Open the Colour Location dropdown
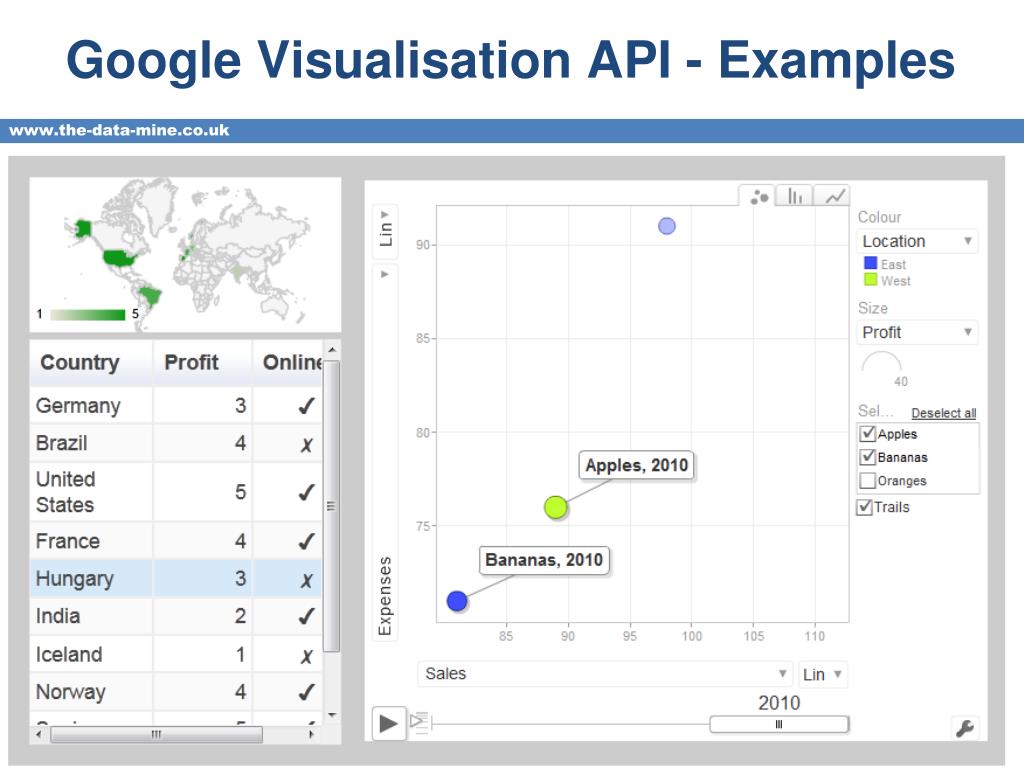This screenshot has height=768, width=1024. [917, 241]
